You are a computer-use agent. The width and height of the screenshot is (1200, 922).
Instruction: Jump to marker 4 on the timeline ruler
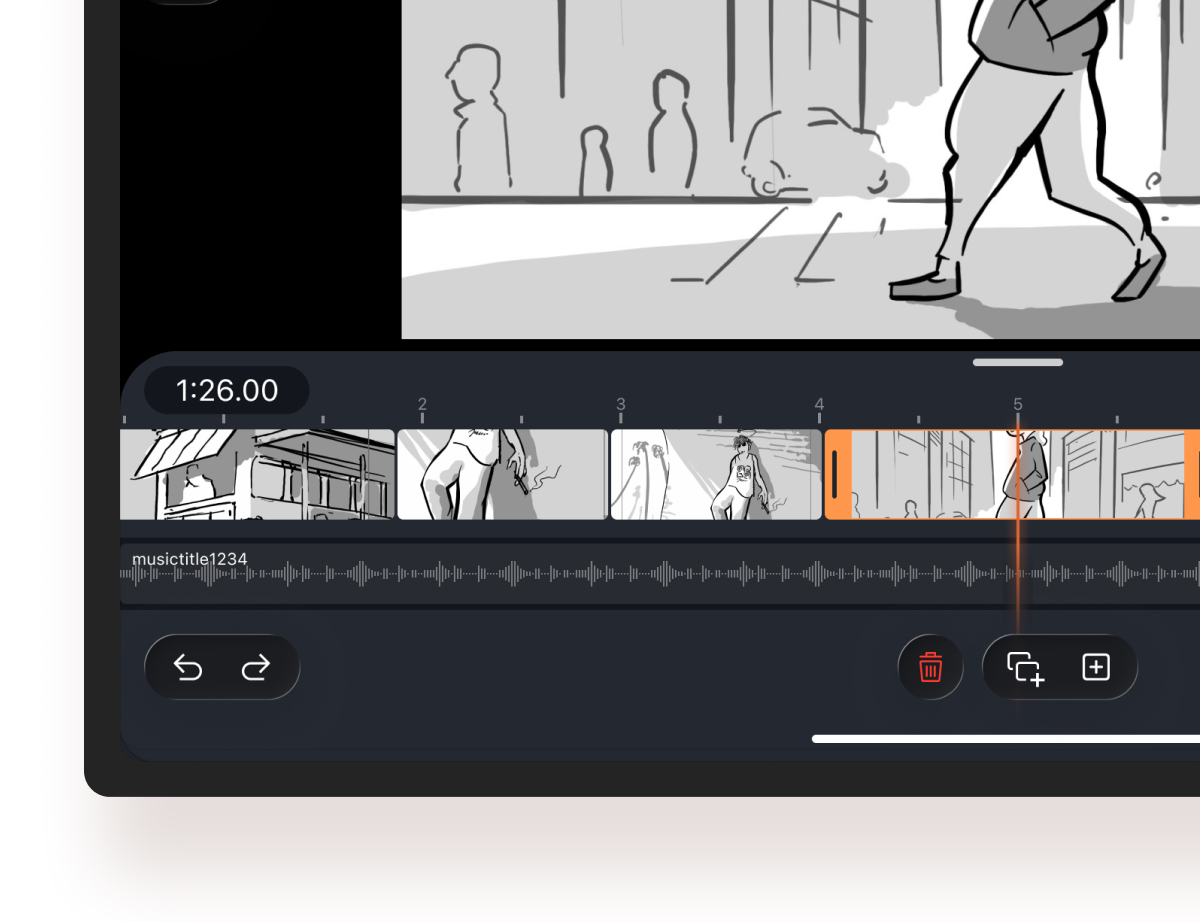coord(819,405)
